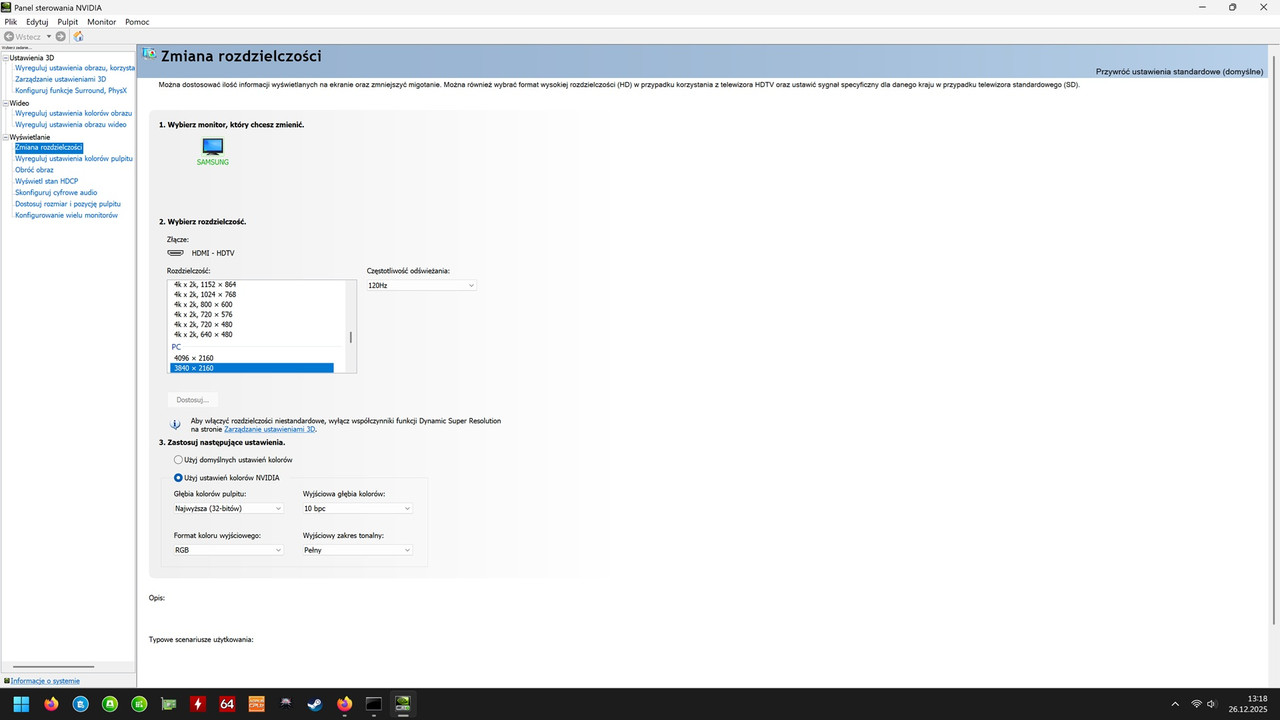
Task: Select Użyj ustawień kolorów NVIDIA radio button
Action: [178, 477]
